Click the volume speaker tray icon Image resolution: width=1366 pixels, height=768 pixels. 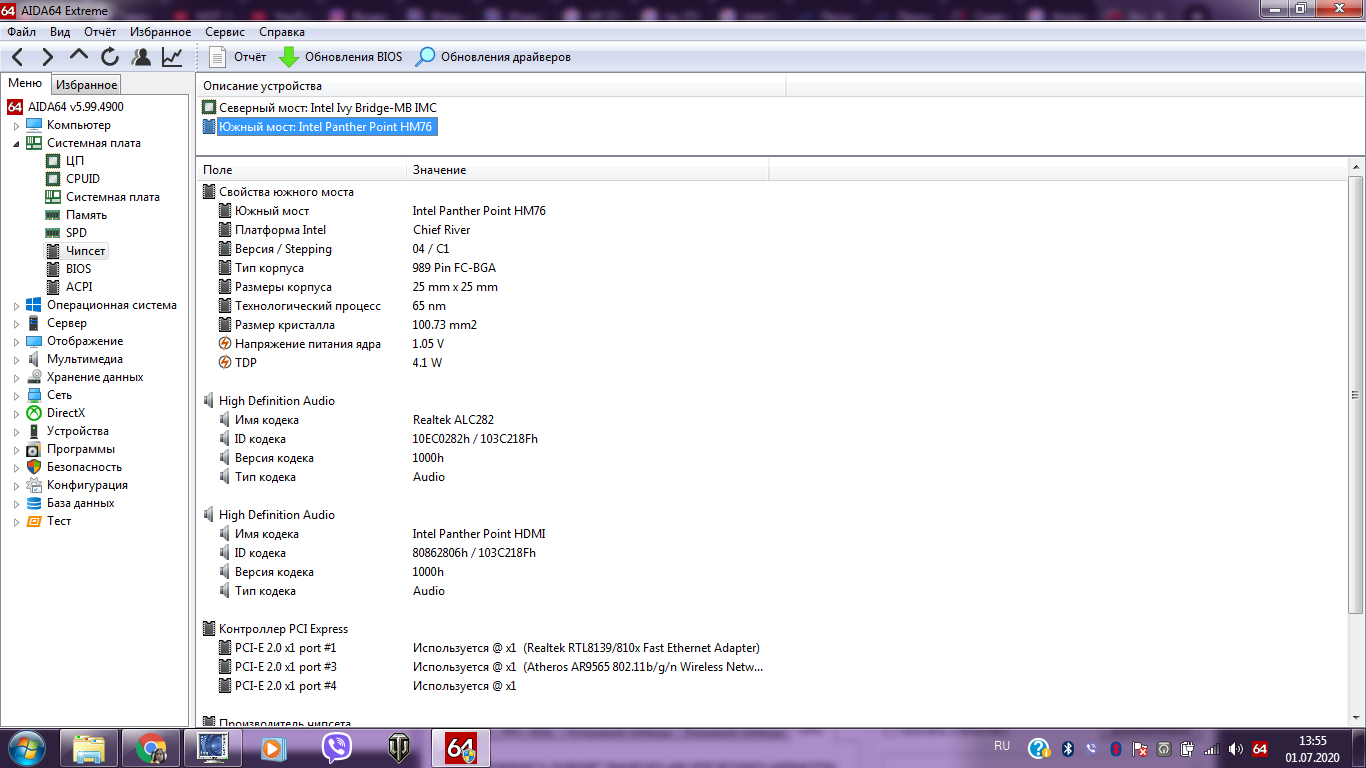[1236, 749]
